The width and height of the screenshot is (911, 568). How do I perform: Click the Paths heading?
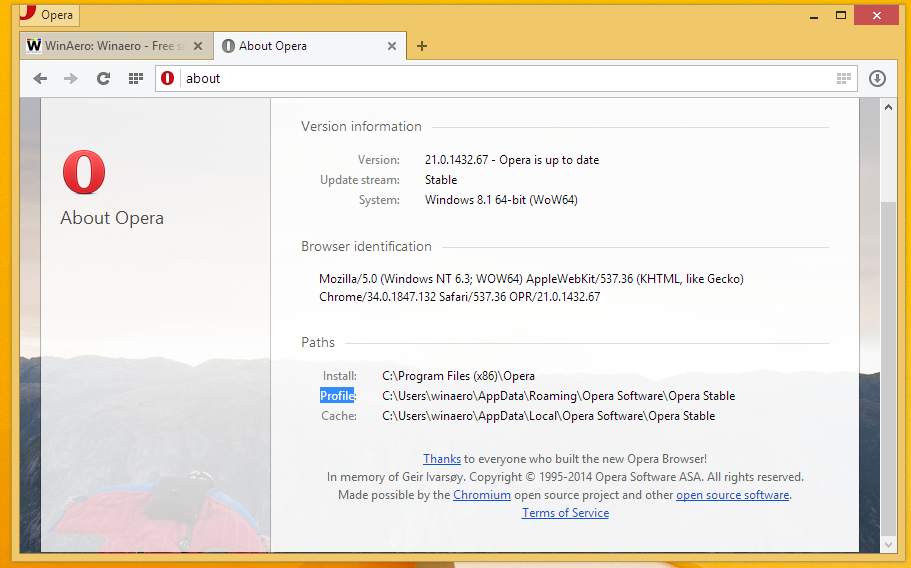(318, 343)
